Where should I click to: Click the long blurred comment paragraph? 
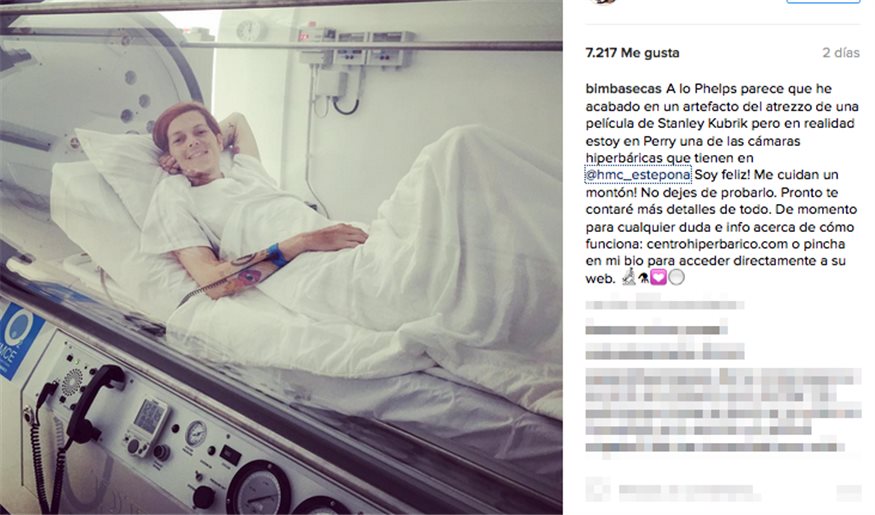coord(723,410)
